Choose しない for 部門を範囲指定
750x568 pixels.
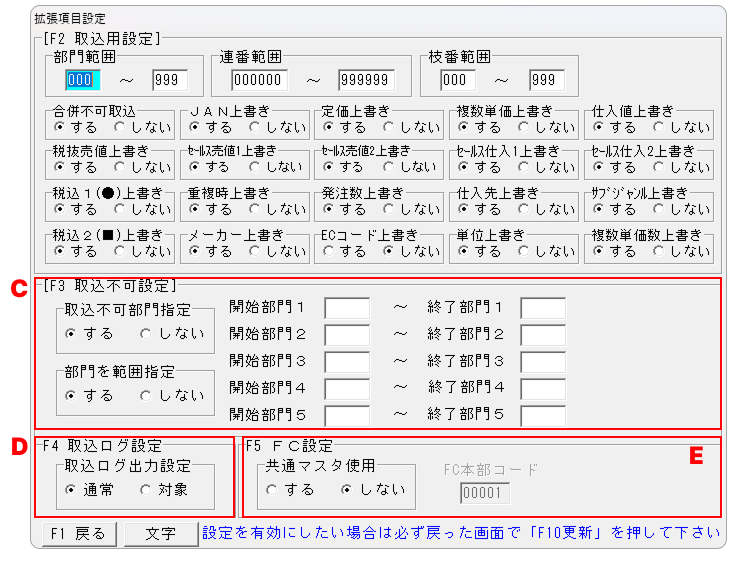[146, 395]
